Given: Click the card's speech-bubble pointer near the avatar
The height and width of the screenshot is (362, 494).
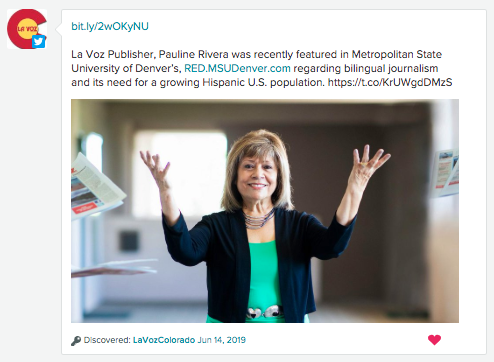Looking at the screenshot, I should [x=58, y=29].
